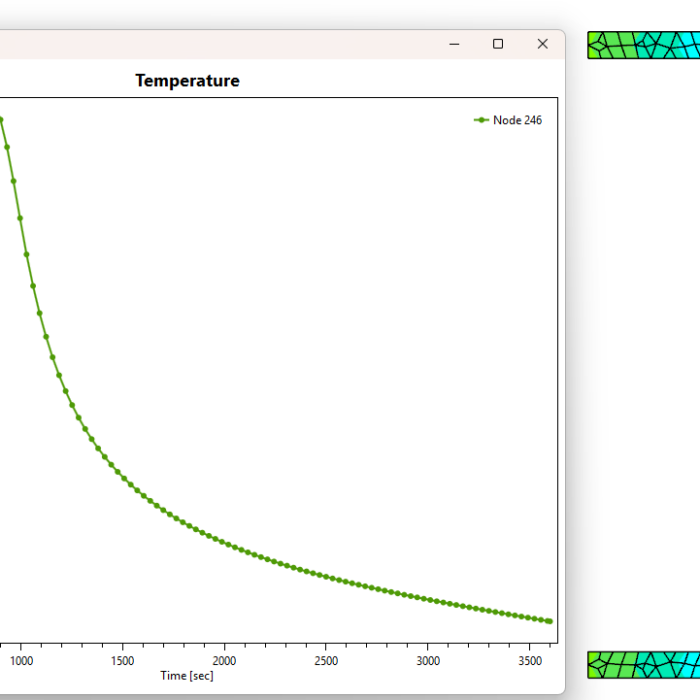
Task: Click the Time [sec] axis label
Action: pos(187,676)
